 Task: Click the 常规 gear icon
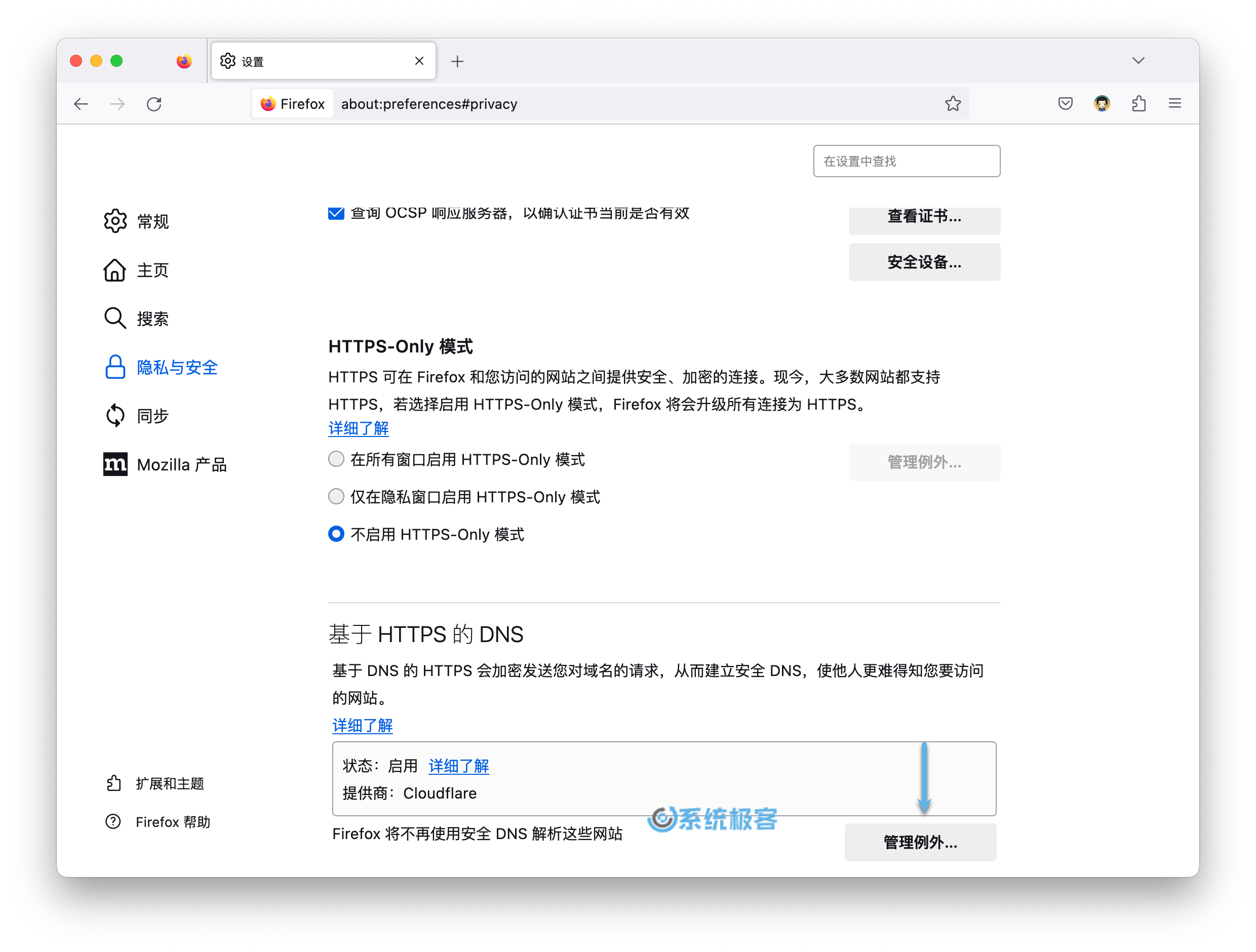[115, 221]
